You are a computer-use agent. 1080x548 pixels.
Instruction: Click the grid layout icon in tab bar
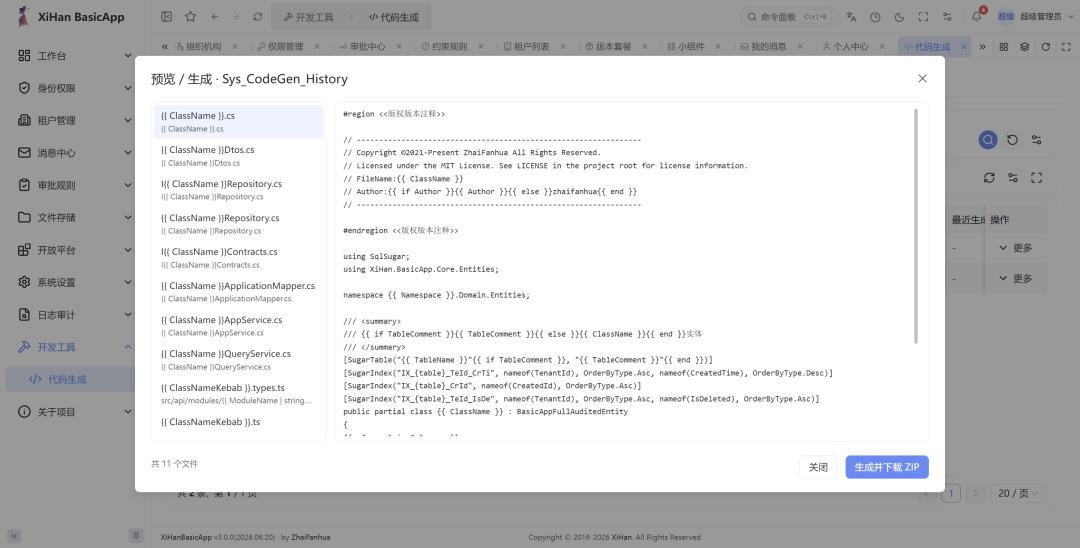(1004, 47)
